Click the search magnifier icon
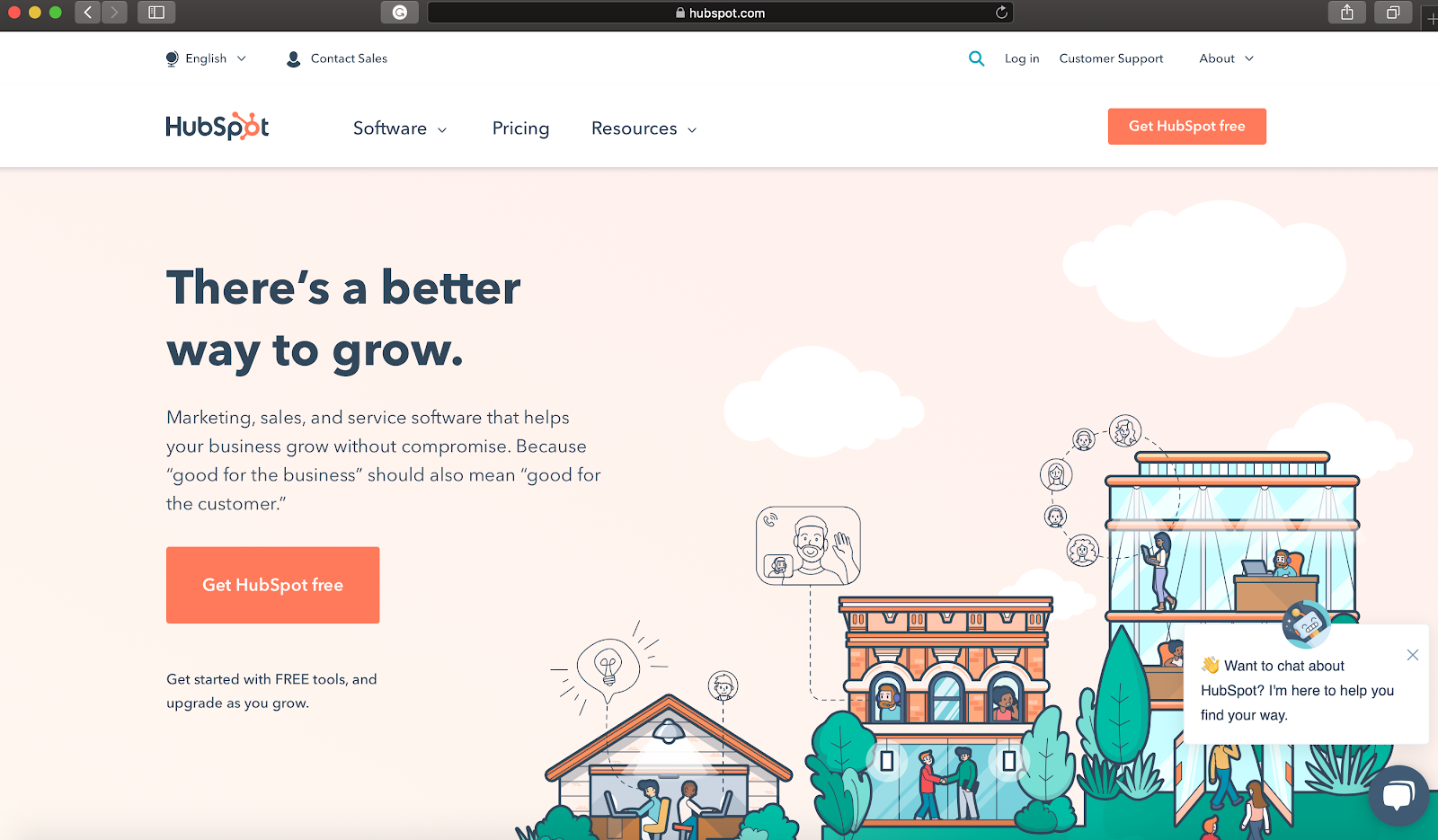 [976, 58]
